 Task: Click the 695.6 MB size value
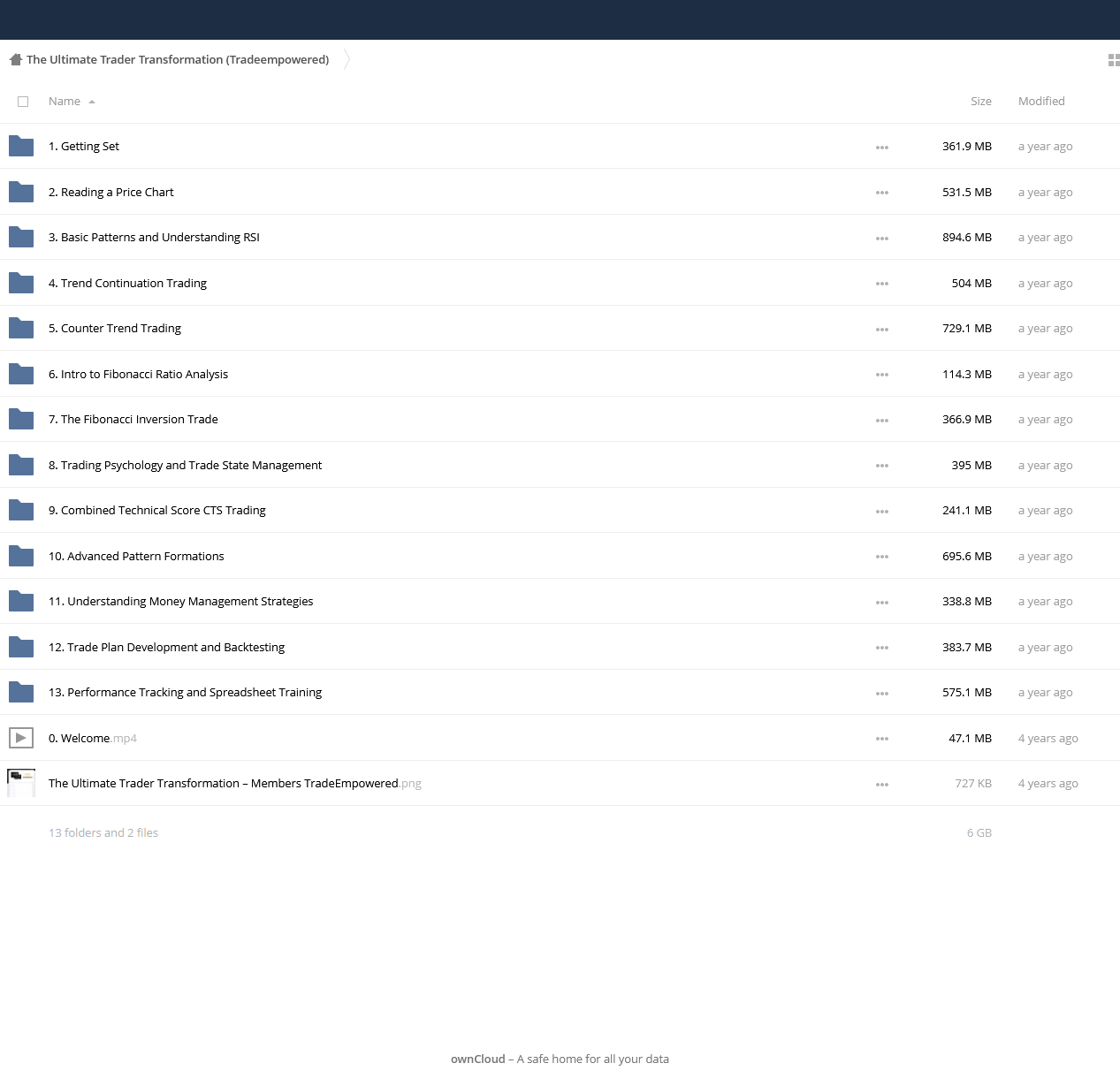967,556
